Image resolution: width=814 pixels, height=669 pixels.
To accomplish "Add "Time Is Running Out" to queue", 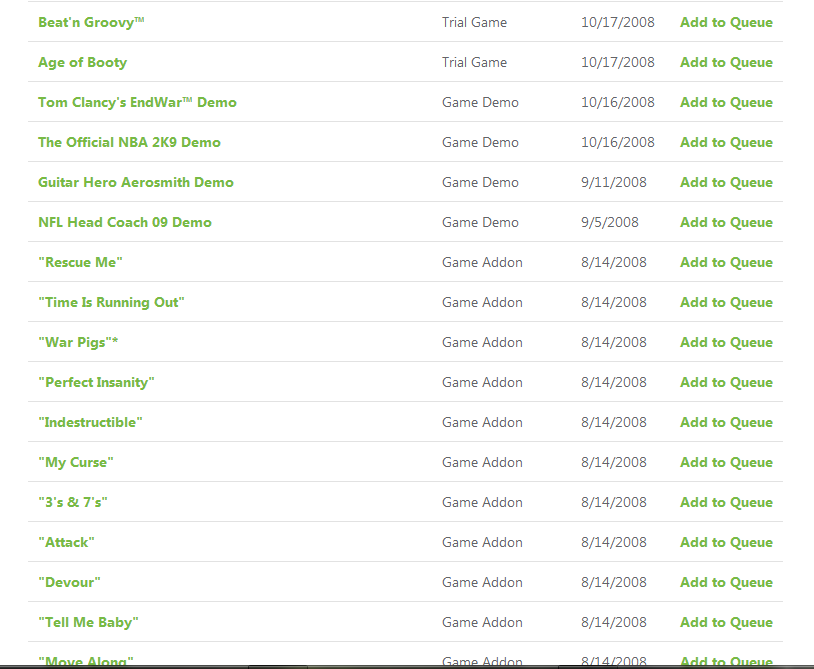I will pyautogui.click(x=726, y=302).
